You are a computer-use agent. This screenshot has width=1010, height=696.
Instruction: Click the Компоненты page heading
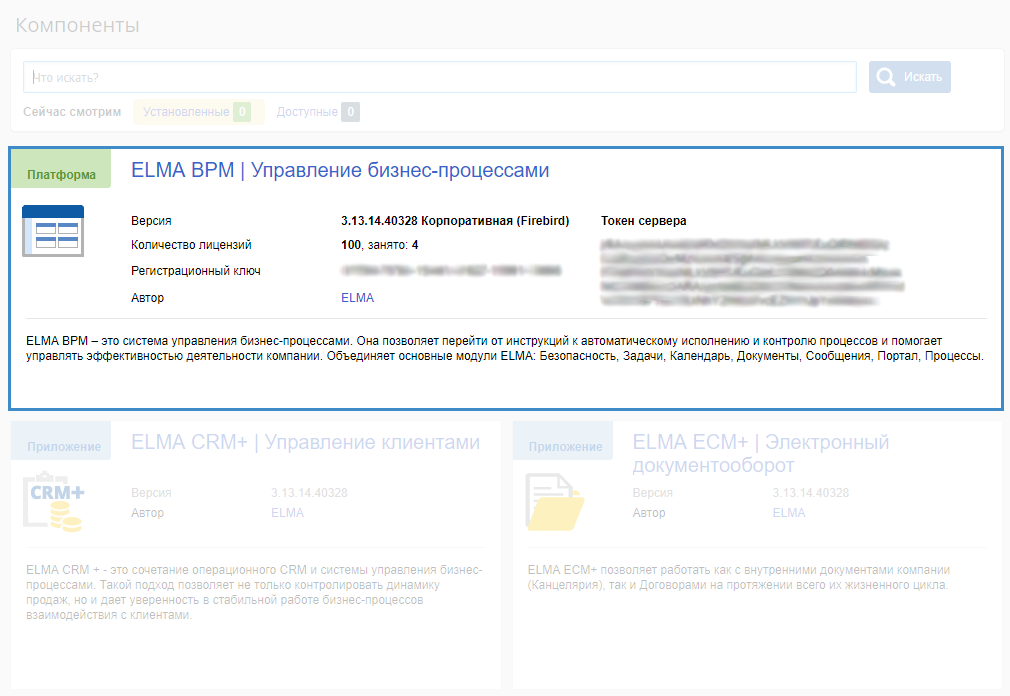click(77, 25)
